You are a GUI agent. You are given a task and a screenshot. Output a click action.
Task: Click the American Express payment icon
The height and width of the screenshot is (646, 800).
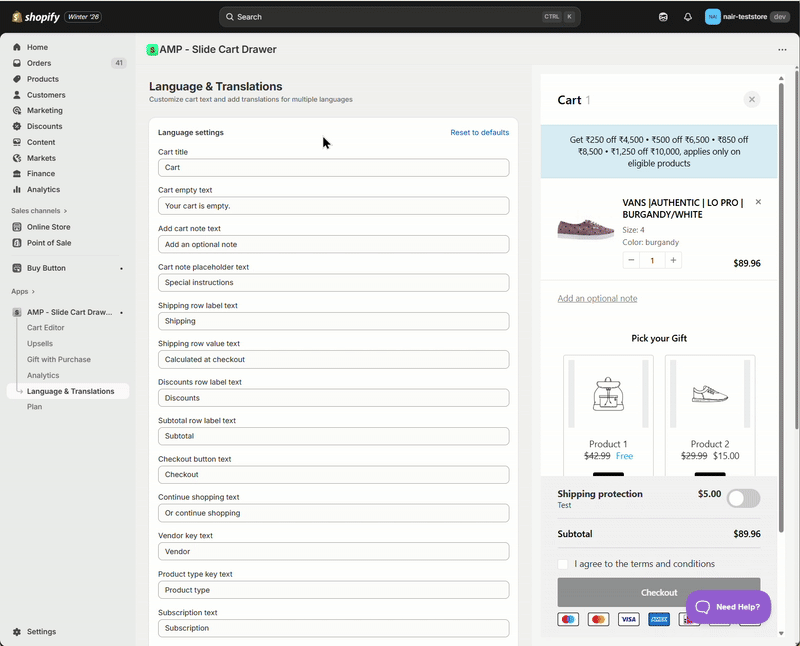(x=659, y=619)
